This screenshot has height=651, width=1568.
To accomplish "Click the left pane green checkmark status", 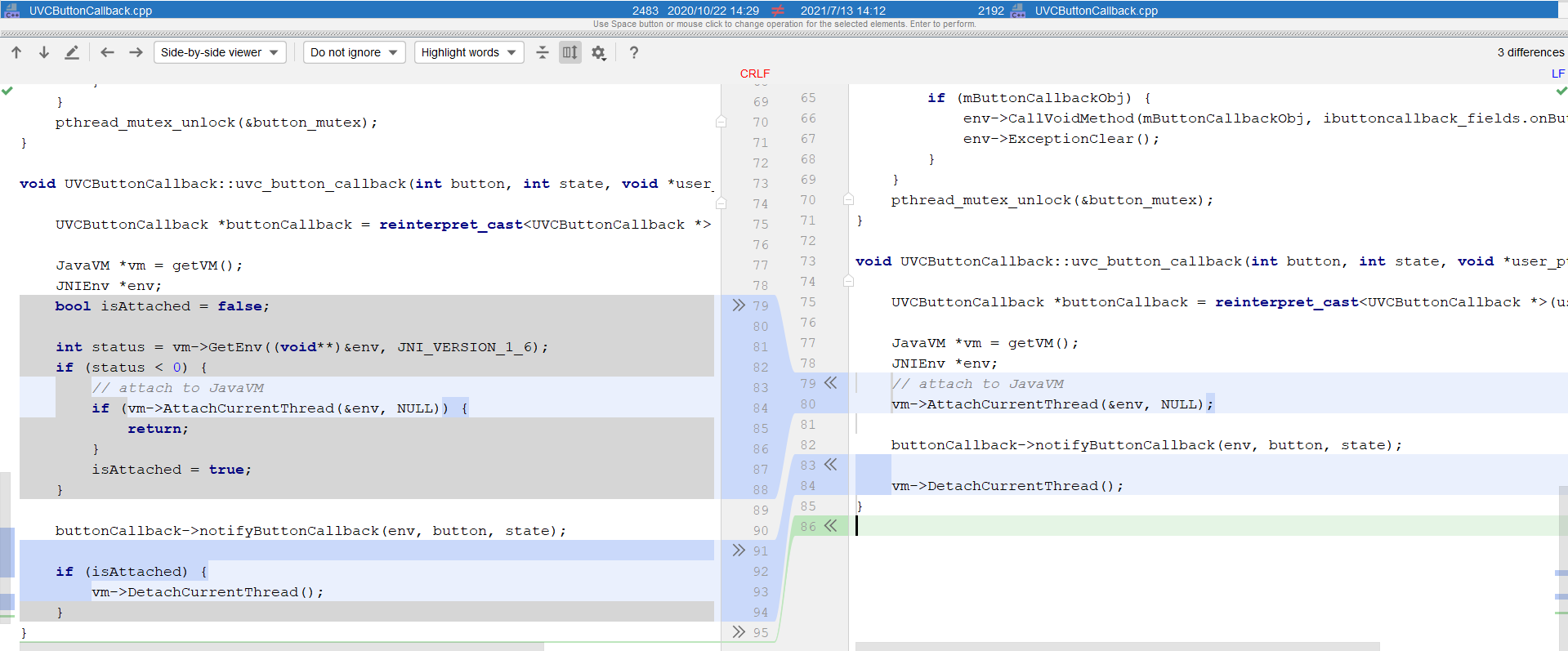I will [x=7, y=91].
